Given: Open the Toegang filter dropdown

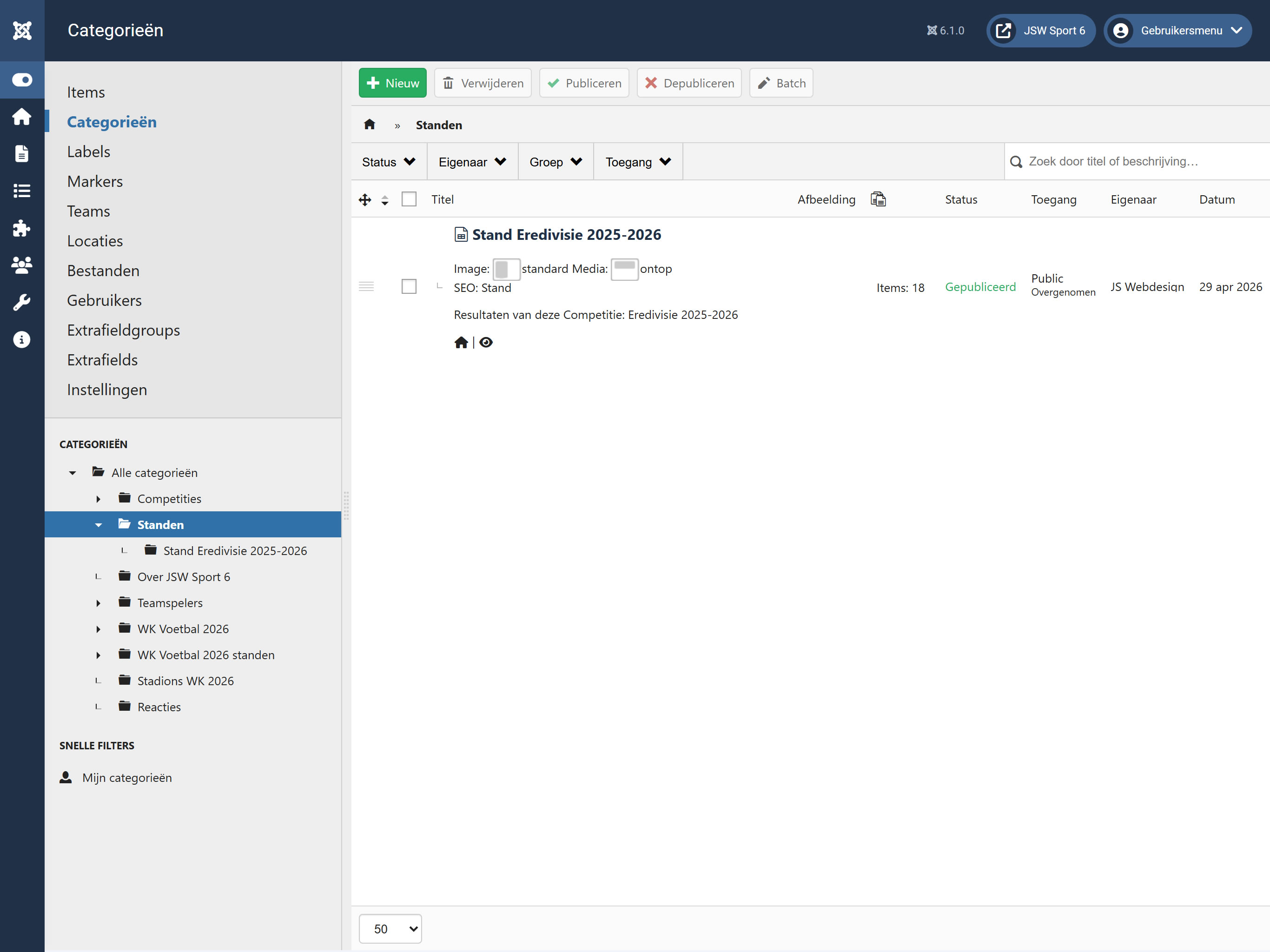Looking at the screenshot, I should coord(638,162).
